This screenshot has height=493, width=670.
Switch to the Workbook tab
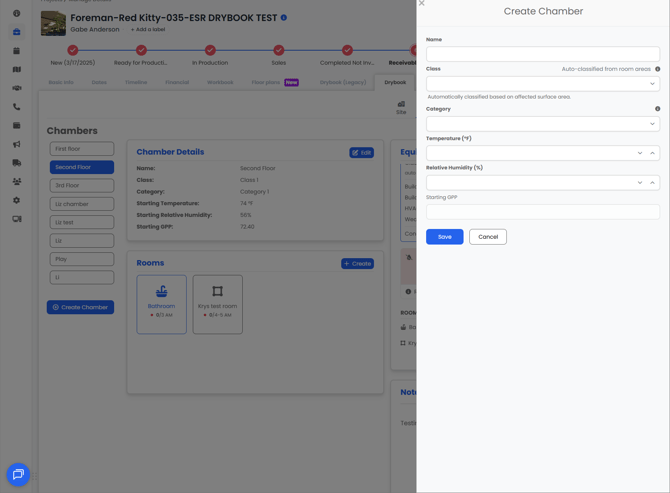point(220,82)
